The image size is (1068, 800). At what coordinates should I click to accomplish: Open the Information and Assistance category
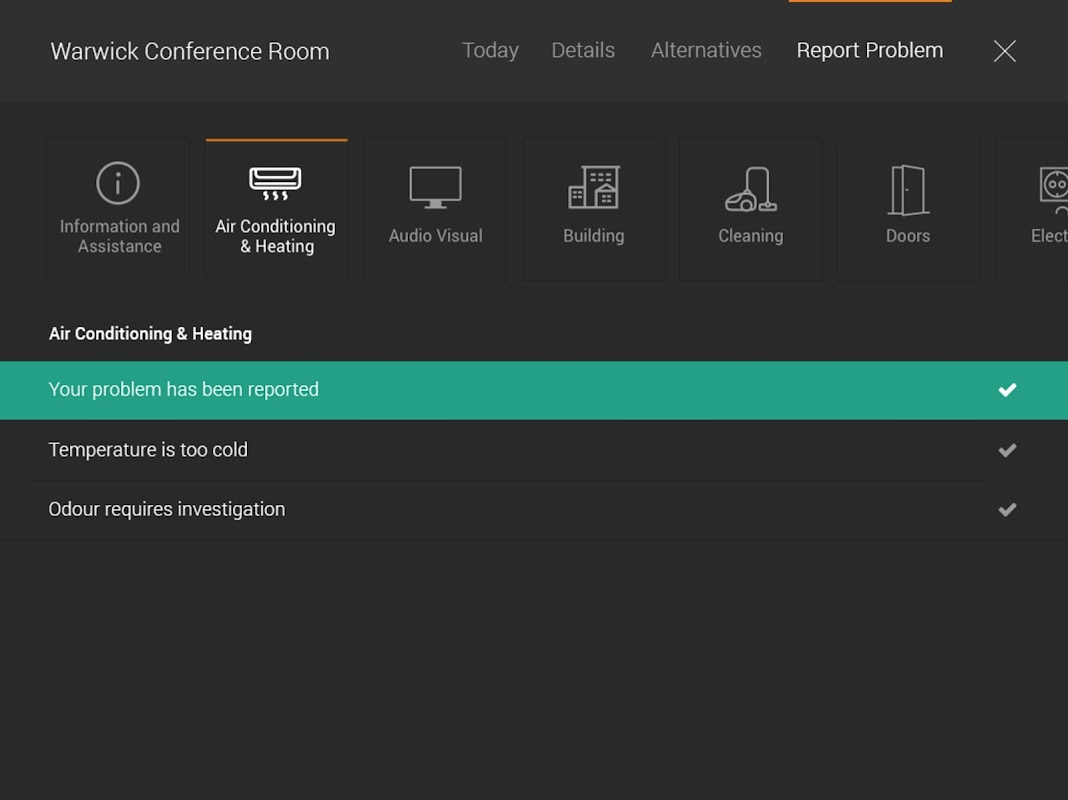(119, 209)
